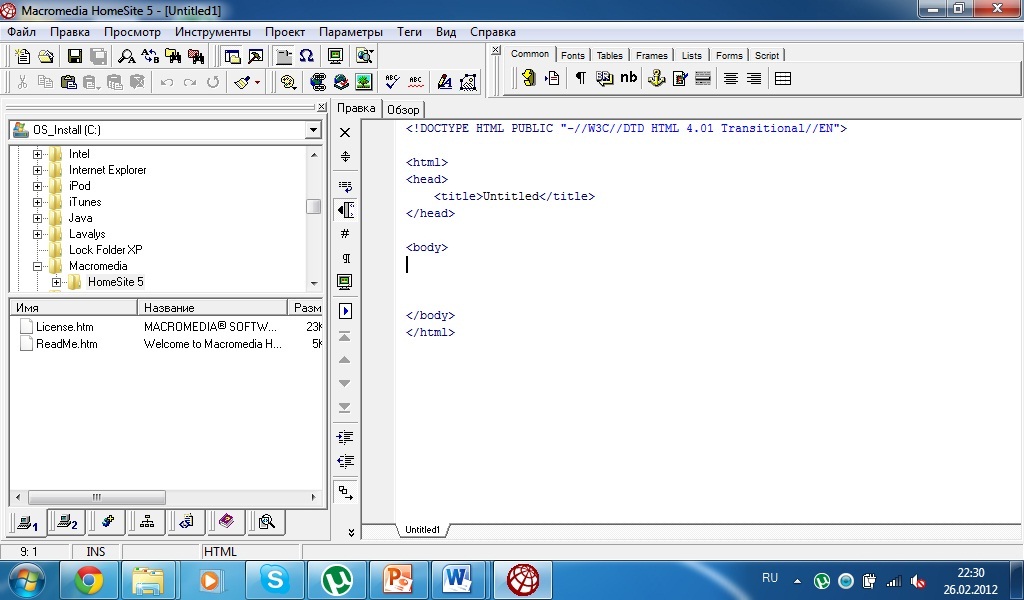Expand the Internet Explorer folder node
The image size is (1024, 600).
pos(37,170)
